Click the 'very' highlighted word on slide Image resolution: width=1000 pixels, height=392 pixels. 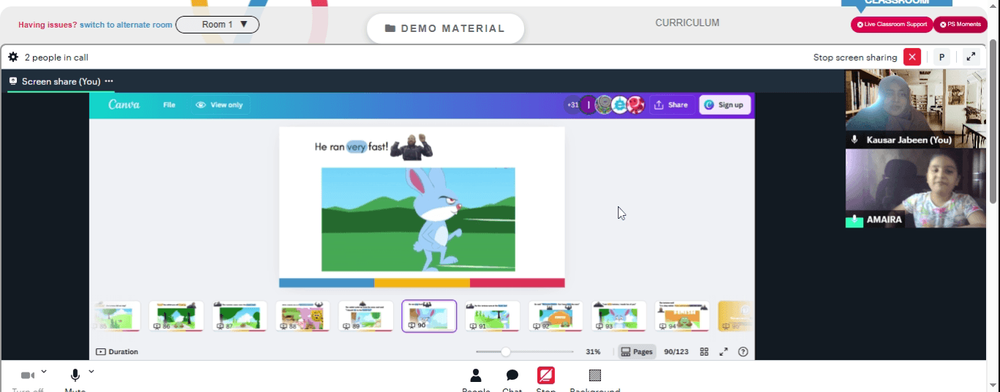click(x=357, y=147)
